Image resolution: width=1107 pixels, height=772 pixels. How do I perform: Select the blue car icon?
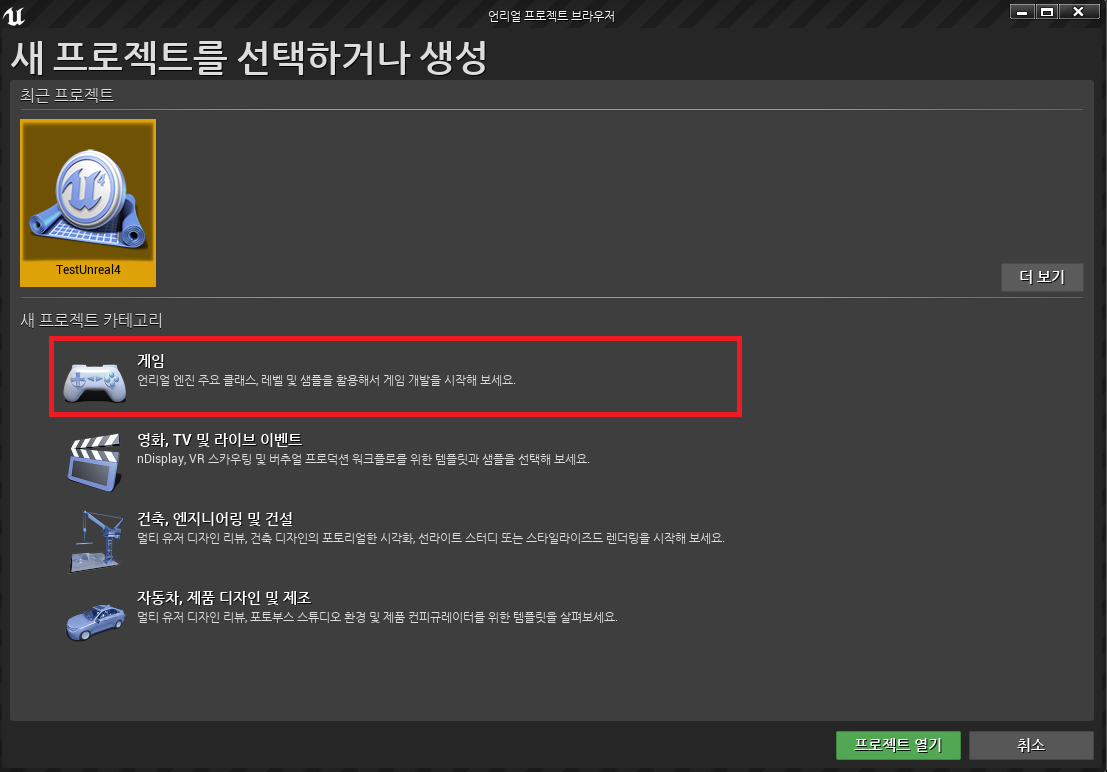click(x=94, y=617)
